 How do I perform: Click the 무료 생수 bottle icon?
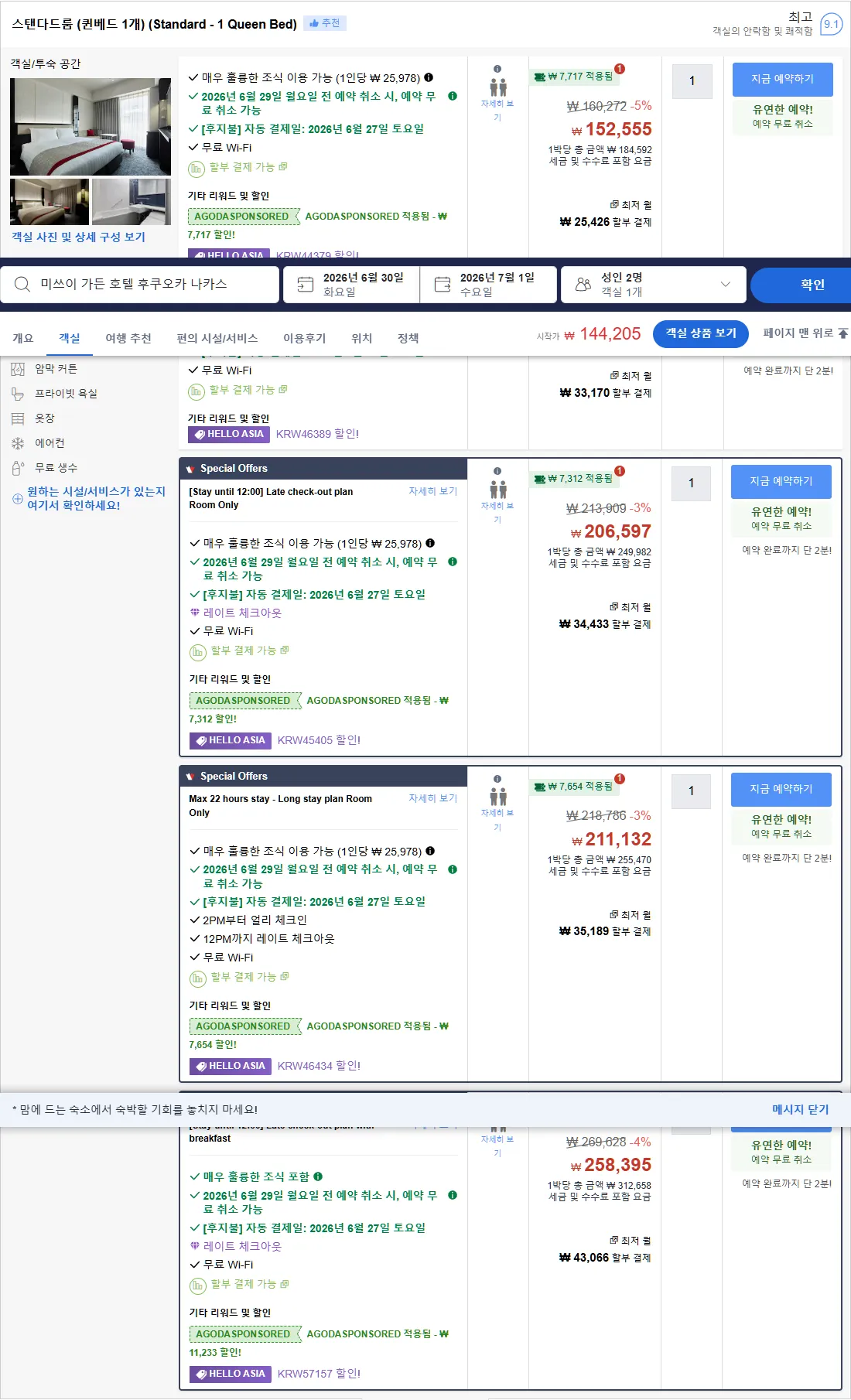pyautogui.click(x=18, y=468)
